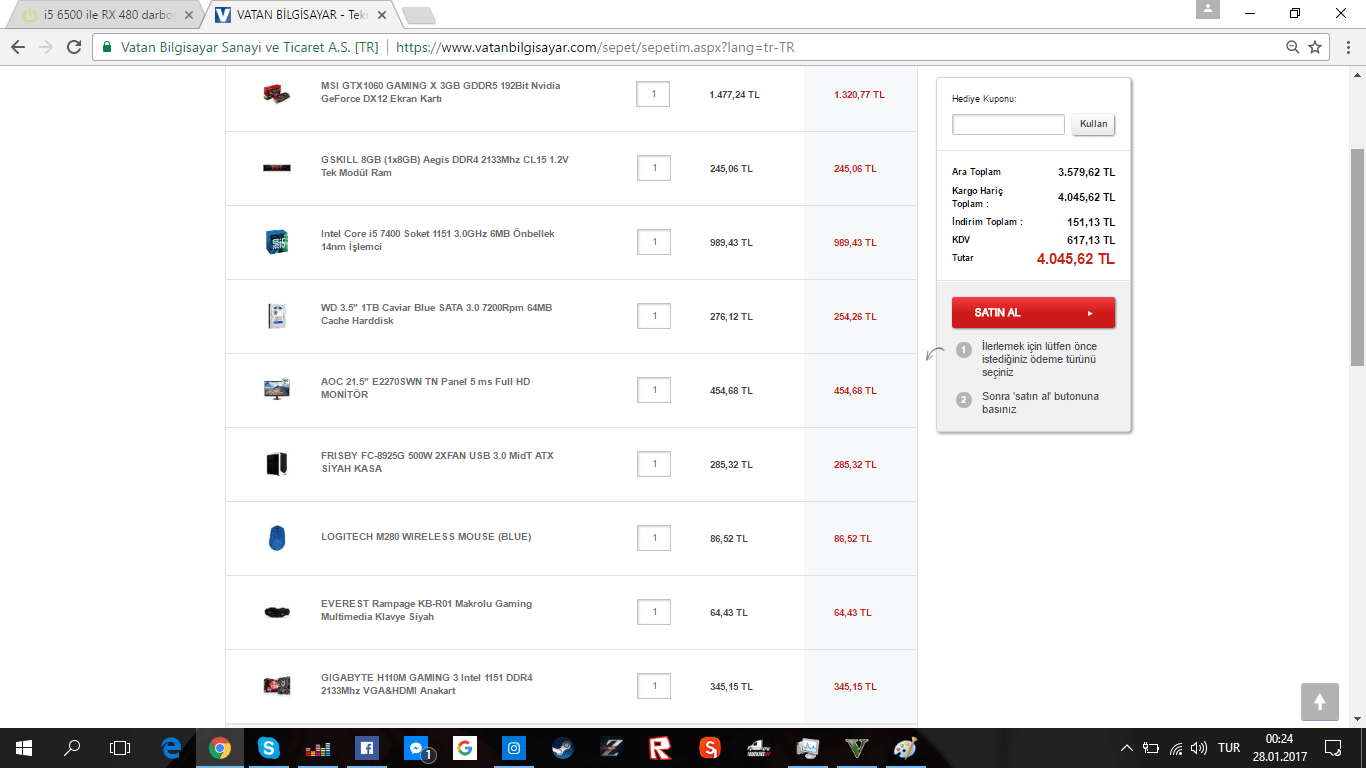Click the Logitech M280 mouse image

tap(277, 538)
